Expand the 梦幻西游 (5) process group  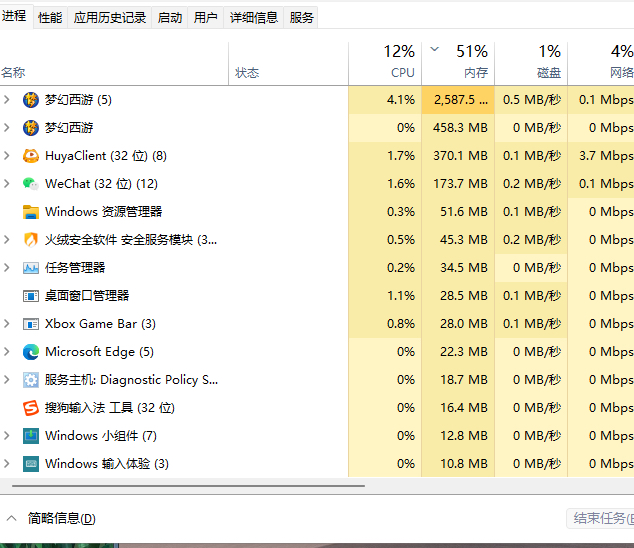(x=6, y=99)
